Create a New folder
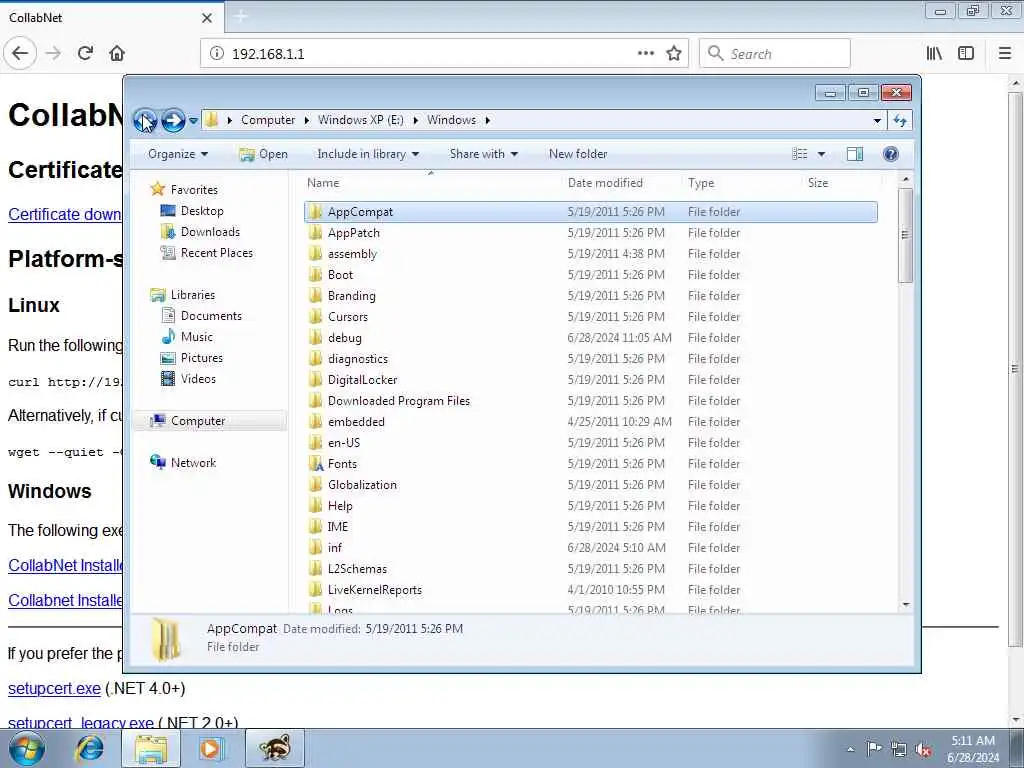This screenshot has width=1024, height=768. tap(578, 154)
